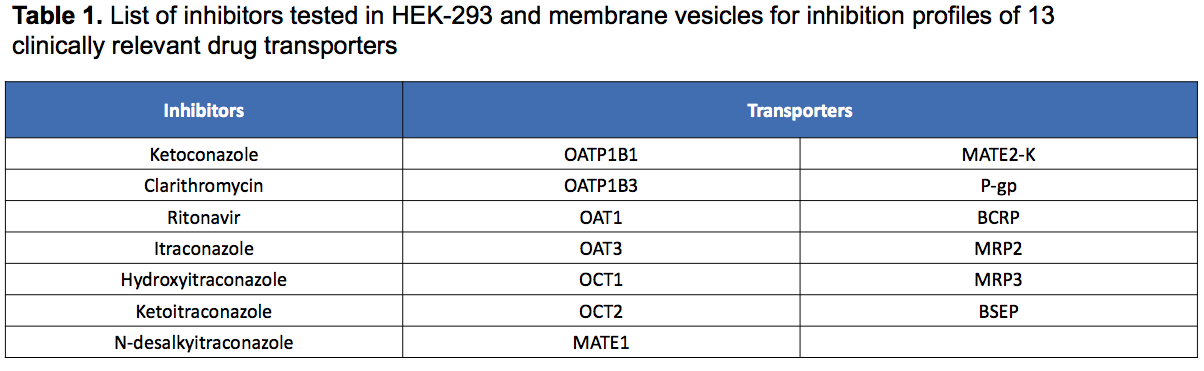The width and height of the screenshot is (1204, 371).
Task: Click the Hydroxyitraconazole cell
Action: [x=204, y=279]
